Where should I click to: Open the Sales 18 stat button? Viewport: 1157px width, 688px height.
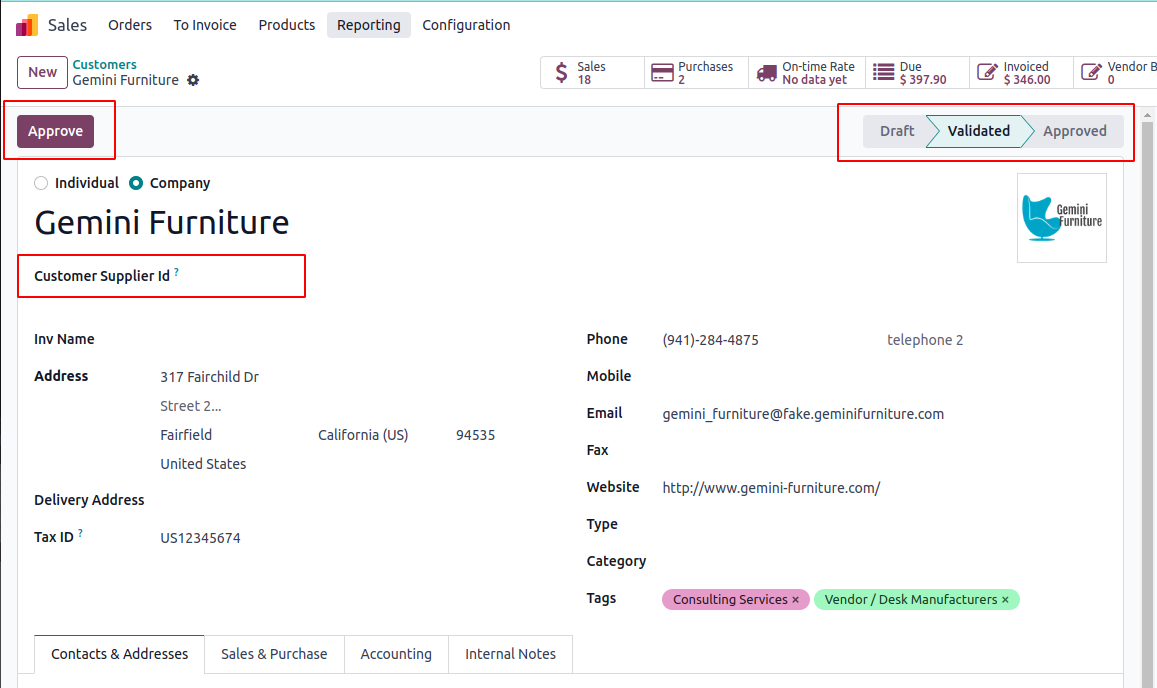593,72
